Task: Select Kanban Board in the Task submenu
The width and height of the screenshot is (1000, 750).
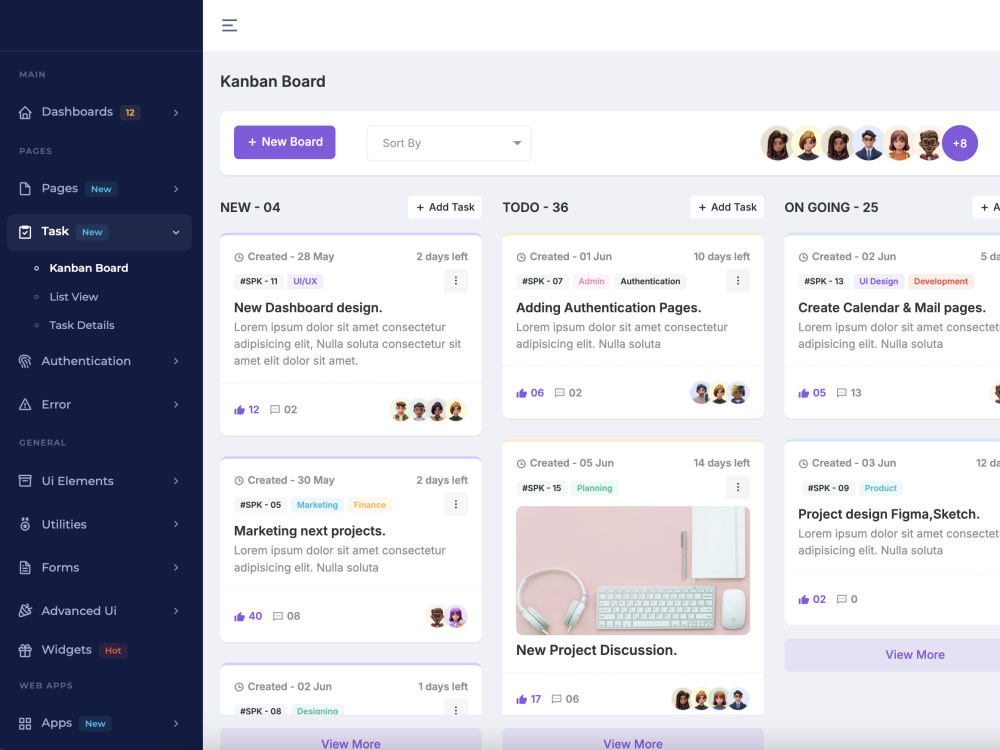Action: pyautogui.click(x=89, y=268)
